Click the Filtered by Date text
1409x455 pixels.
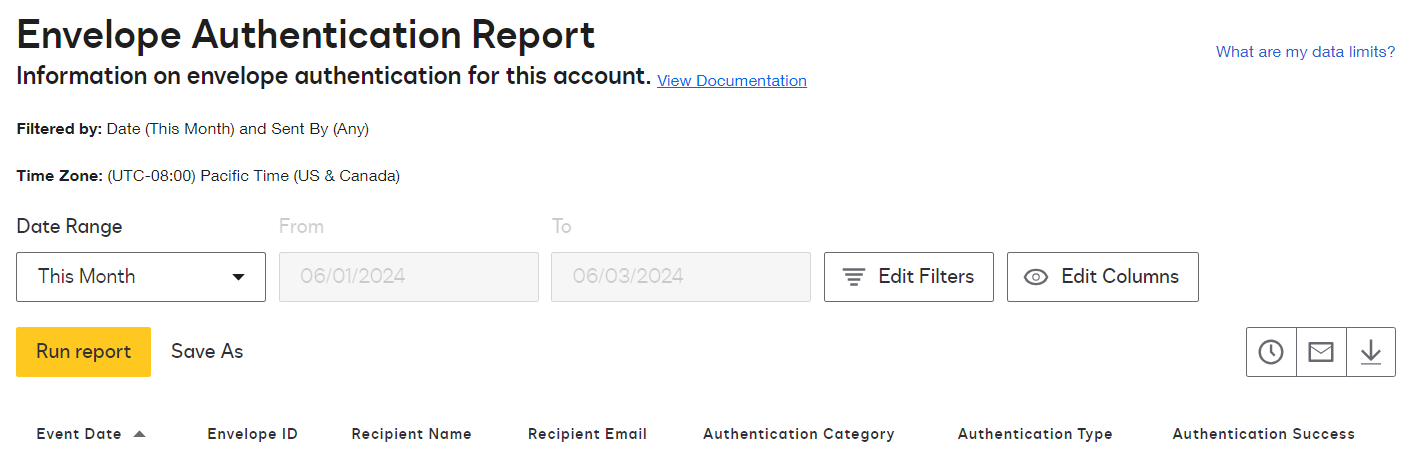click(x=193, y=129)
